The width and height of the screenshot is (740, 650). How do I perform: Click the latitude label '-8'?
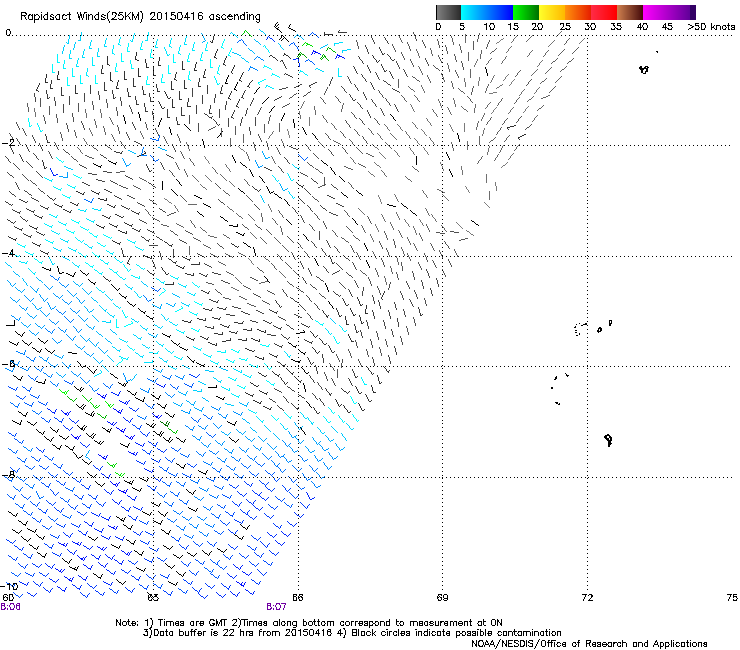[8, 474]
